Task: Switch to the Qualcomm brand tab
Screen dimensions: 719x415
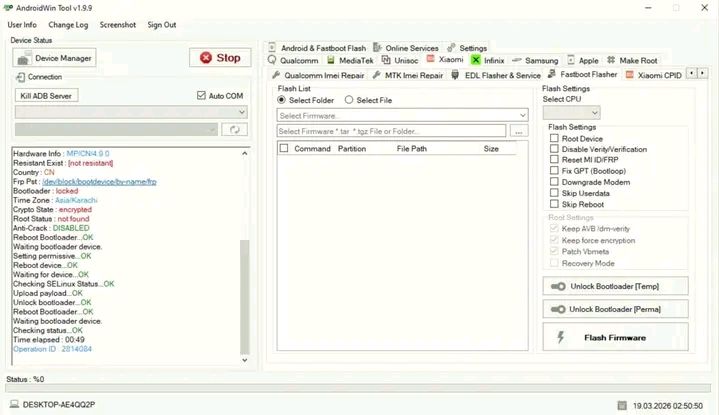Action: 298,61
